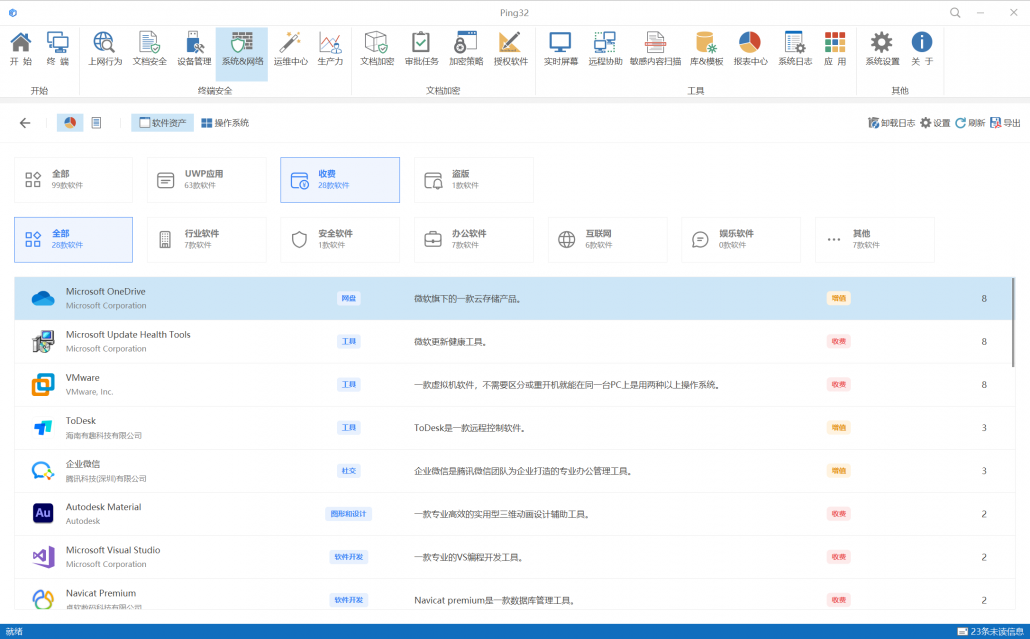Open 23条未读信息 in status bar
This screenshot has height=639, width=1030.
[991, 631]
